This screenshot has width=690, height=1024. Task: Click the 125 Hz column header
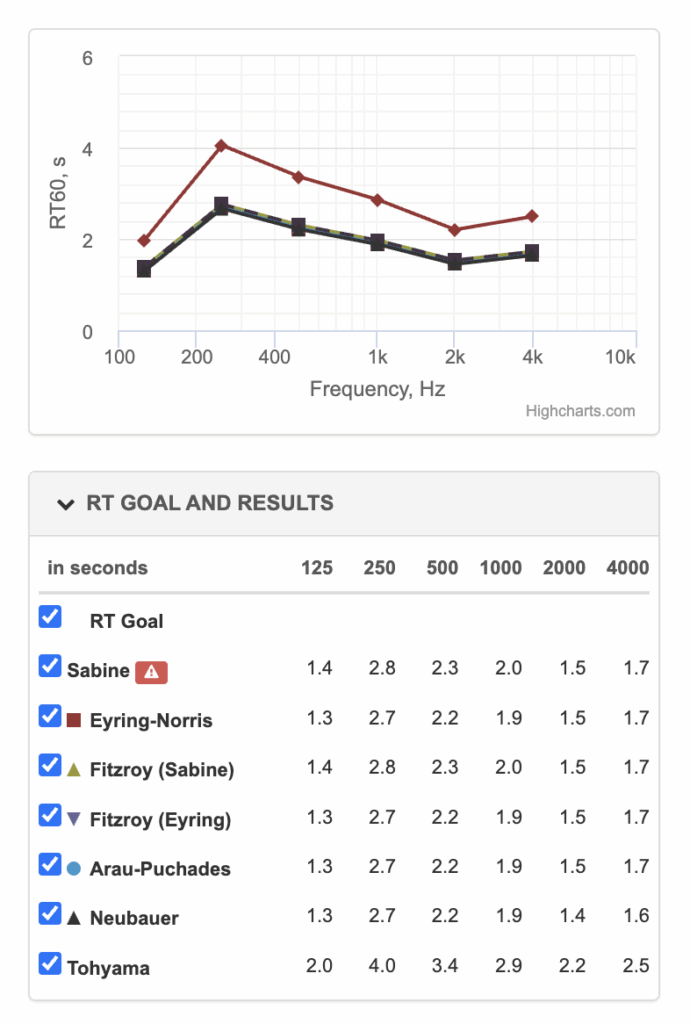[x=317, y=568]
